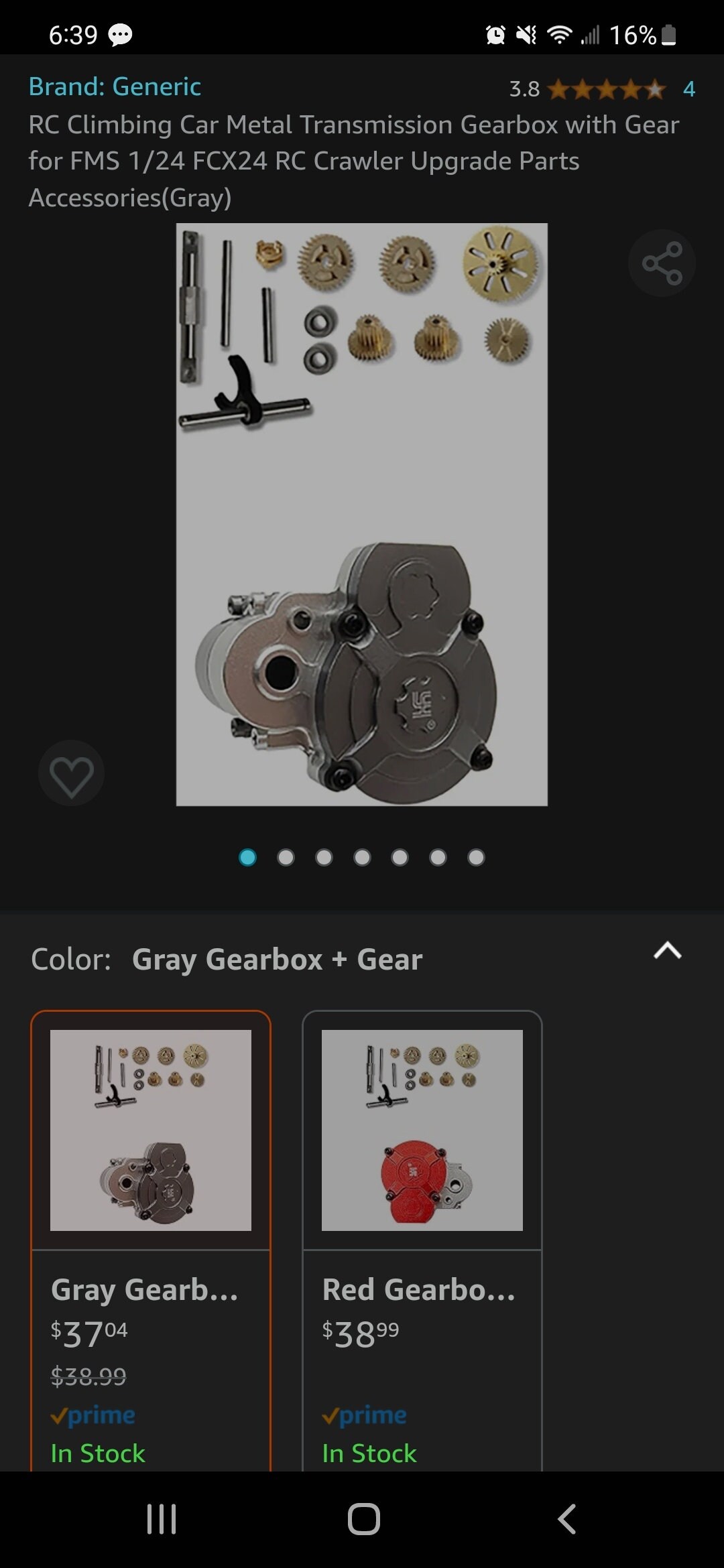724x1568 pixels.
Task: Collapse the Color options chevron
Action: tap(668, 952)
